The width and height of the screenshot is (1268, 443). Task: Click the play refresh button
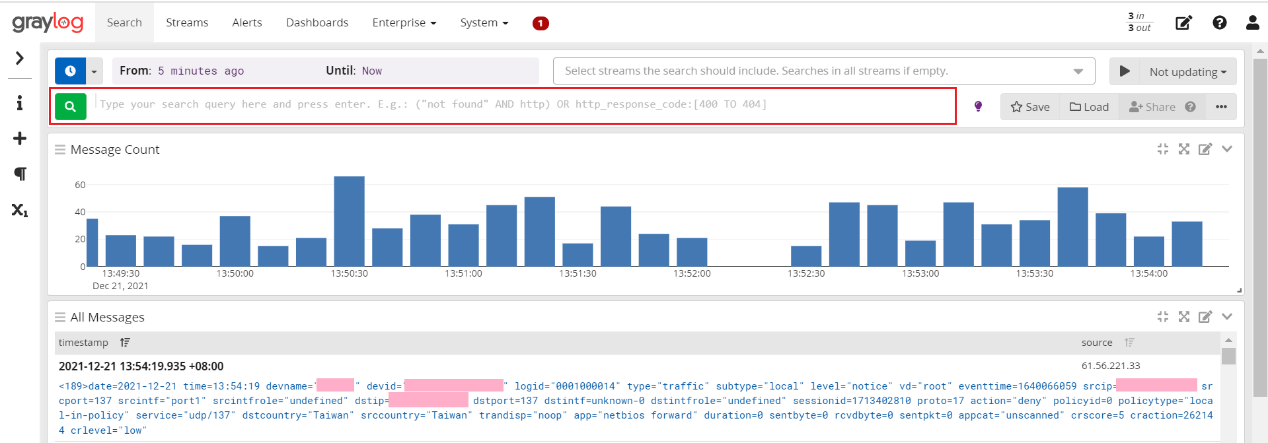pyautogui.click(x=1125, y=71)
